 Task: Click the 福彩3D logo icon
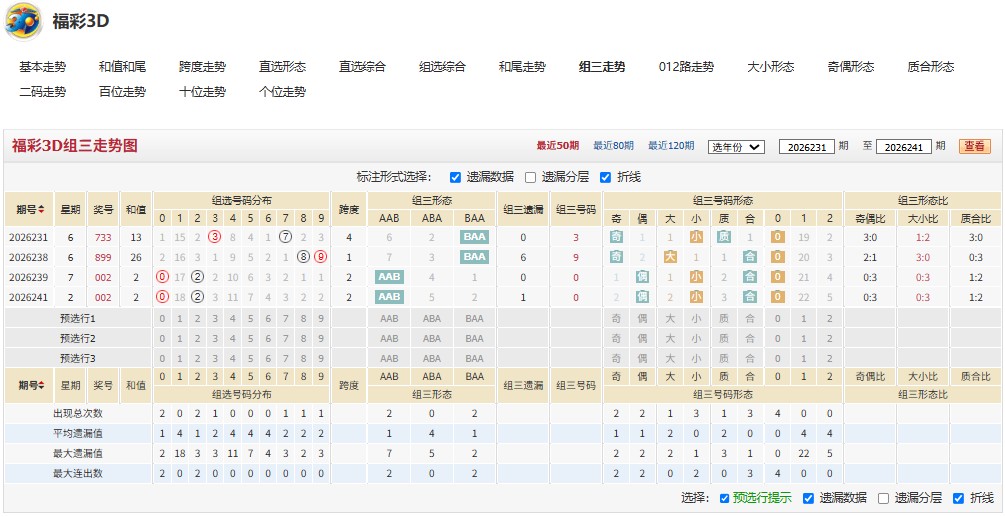click(x=24, y=22)
